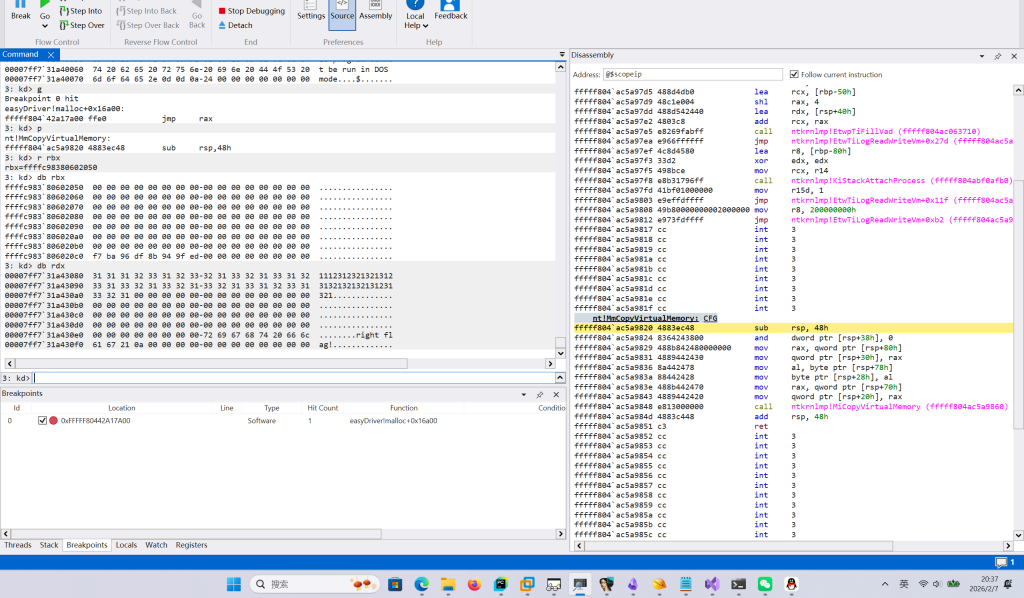Screen dimensions: 1024x598
Task: Disable breakpoint 0 via its checkbox
Action: coord(42,421)
